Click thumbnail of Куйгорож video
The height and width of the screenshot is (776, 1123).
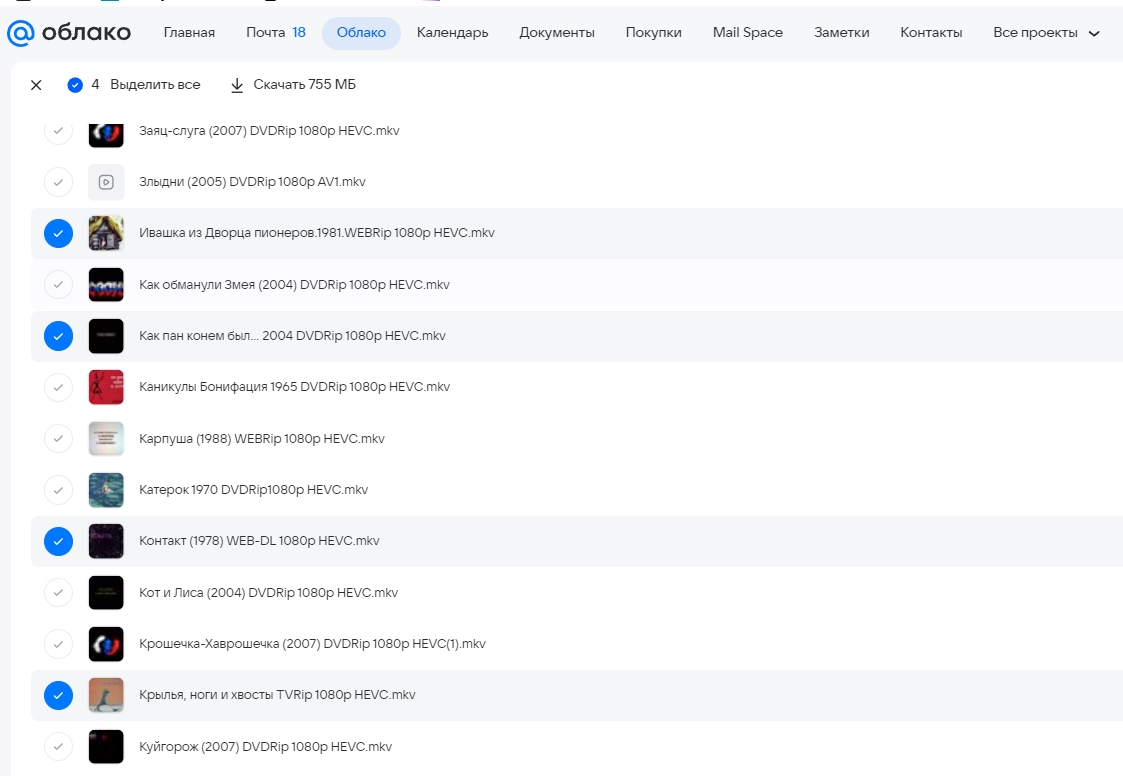tap(106, 747)
